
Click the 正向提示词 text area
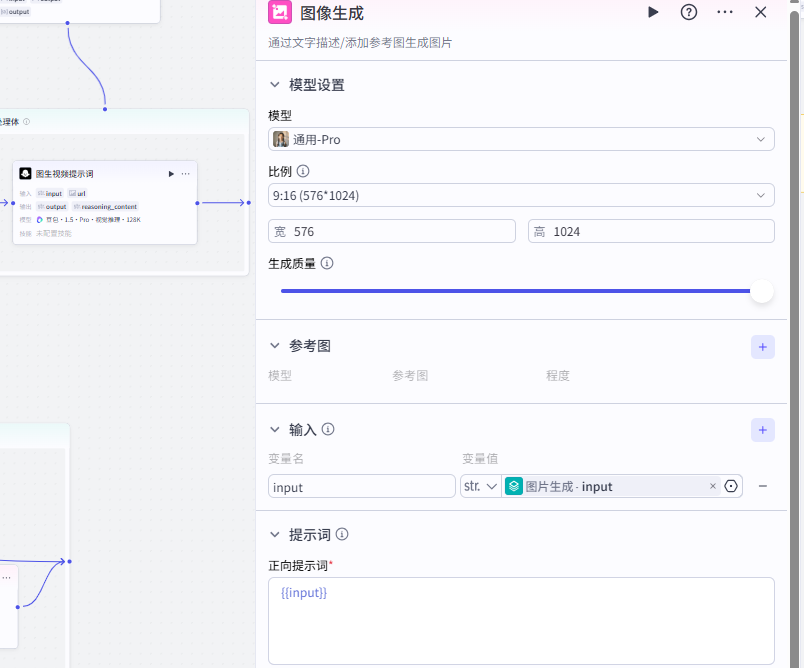coord(521,621)
